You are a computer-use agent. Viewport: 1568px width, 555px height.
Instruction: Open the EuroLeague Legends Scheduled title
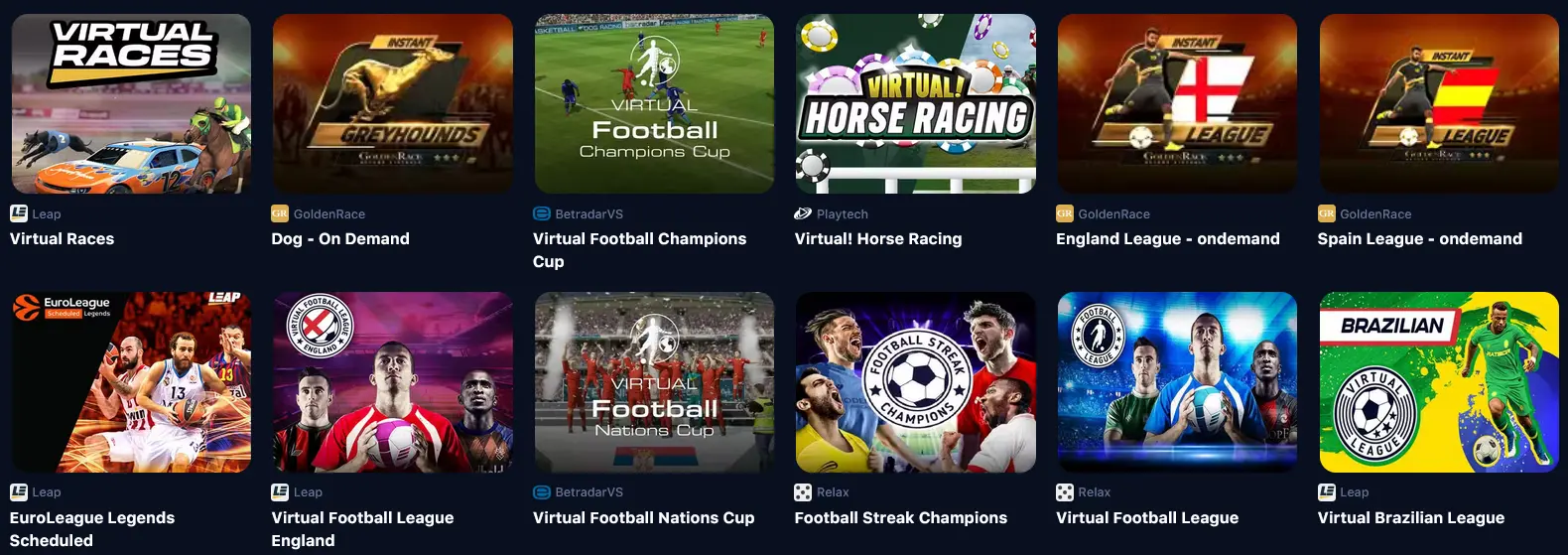92,529
